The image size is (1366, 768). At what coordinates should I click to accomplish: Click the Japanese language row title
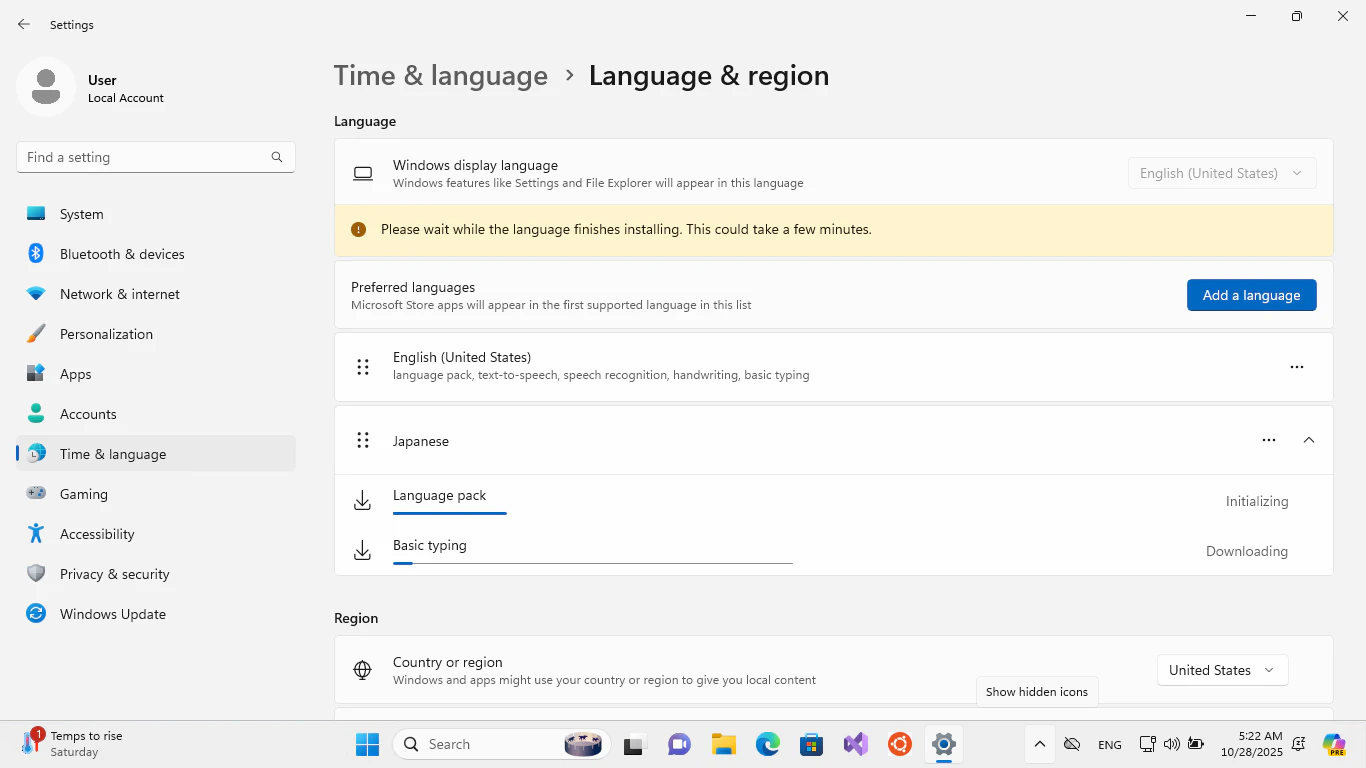[421, 441]
